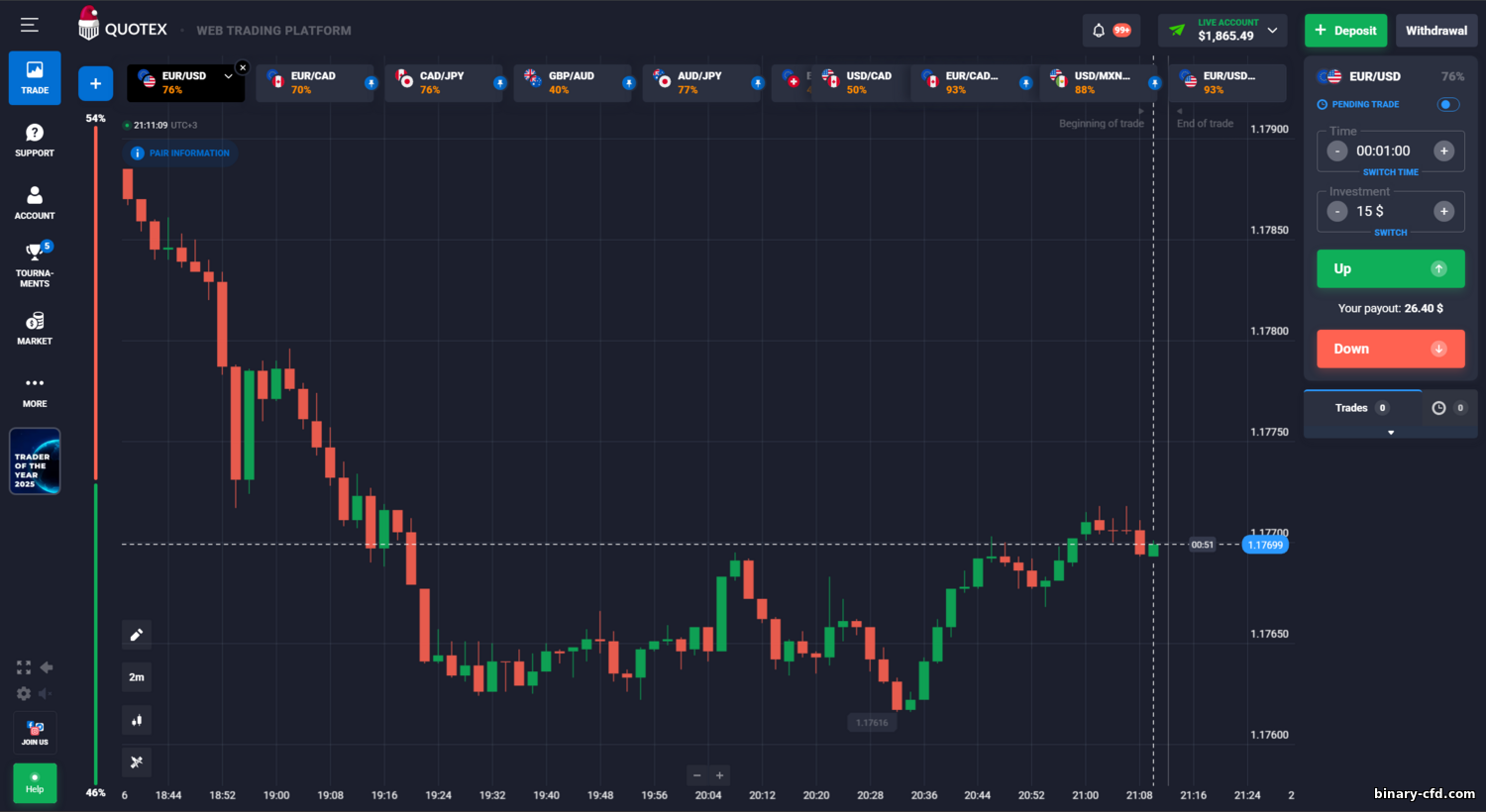1486x812 pixels.
Task: Open the notifications bell
Action: [x=1099, y=31]
